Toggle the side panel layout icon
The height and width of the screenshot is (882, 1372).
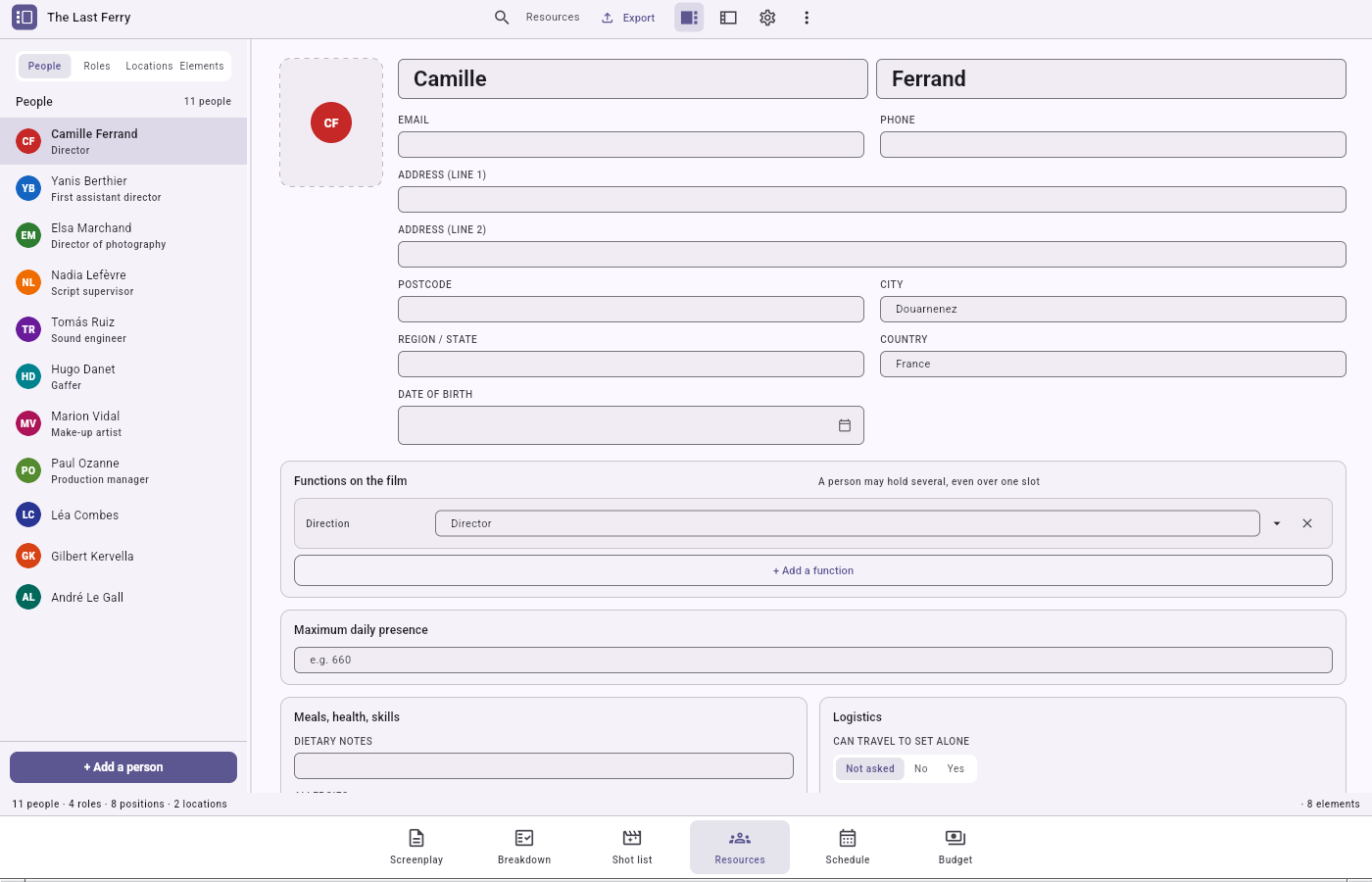[728, 18]
